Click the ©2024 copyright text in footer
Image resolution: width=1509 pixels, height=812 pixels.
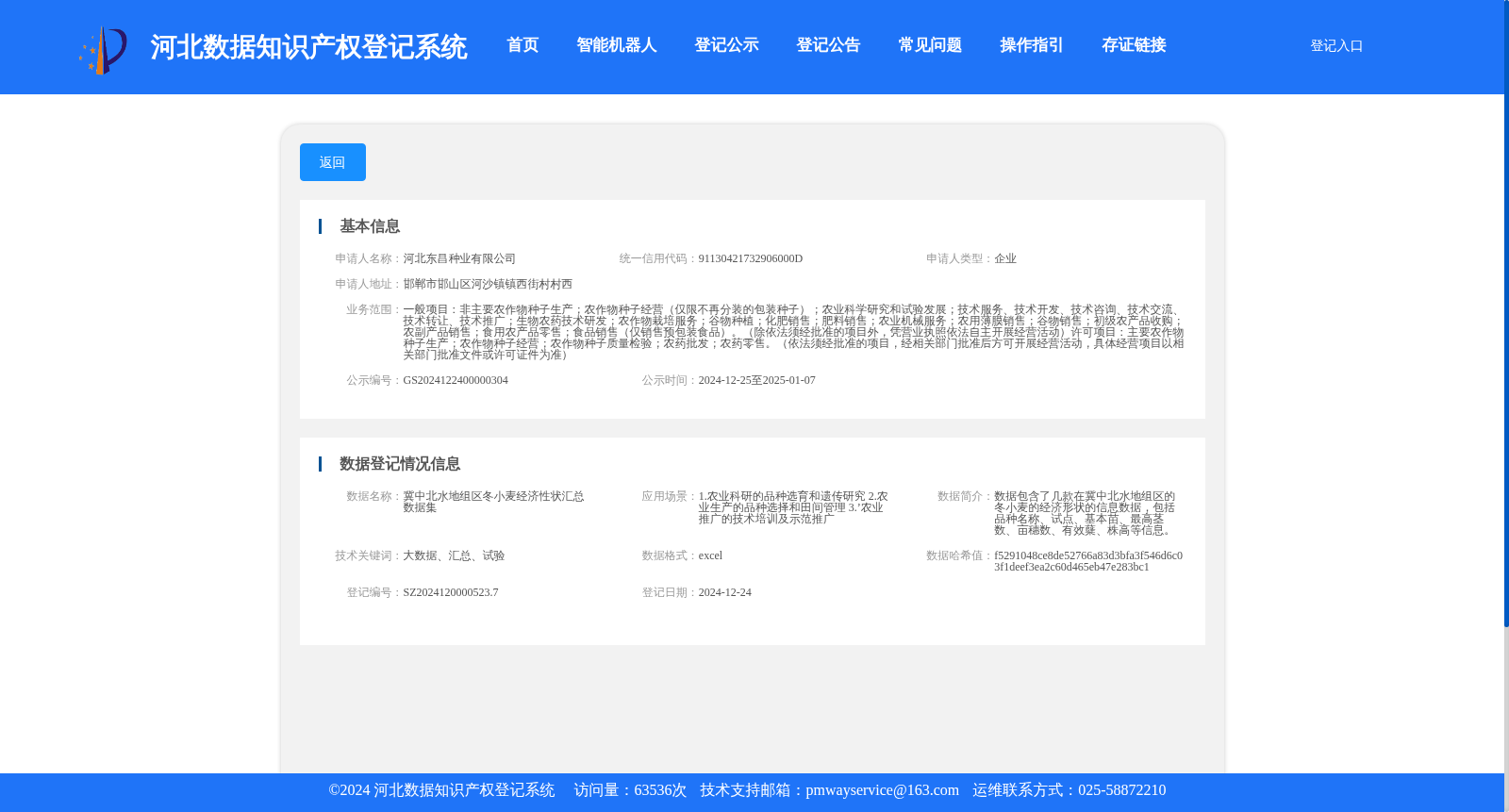(441, 790)
